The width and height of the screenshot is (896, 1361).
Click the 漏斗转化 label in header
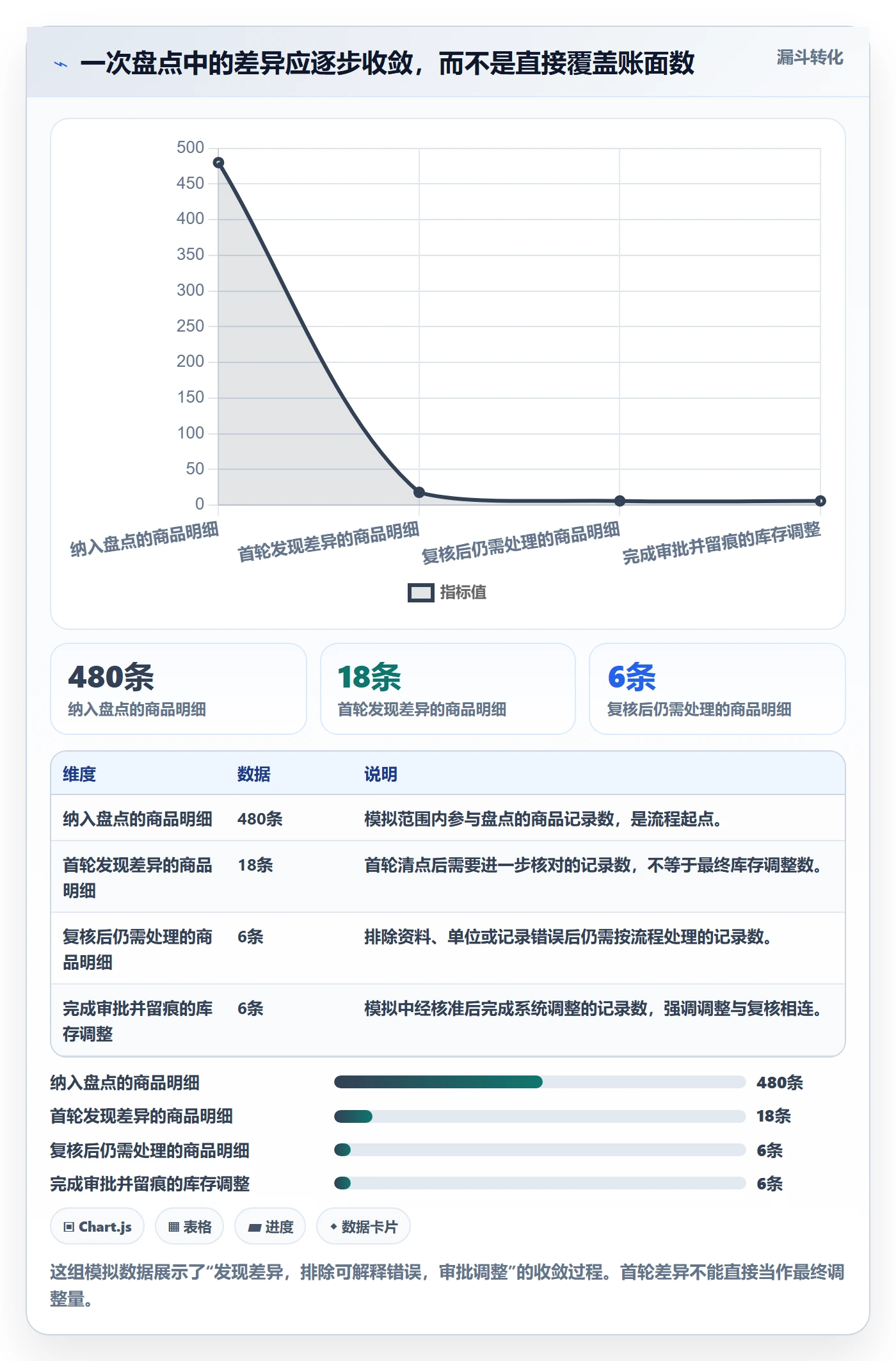810,58
